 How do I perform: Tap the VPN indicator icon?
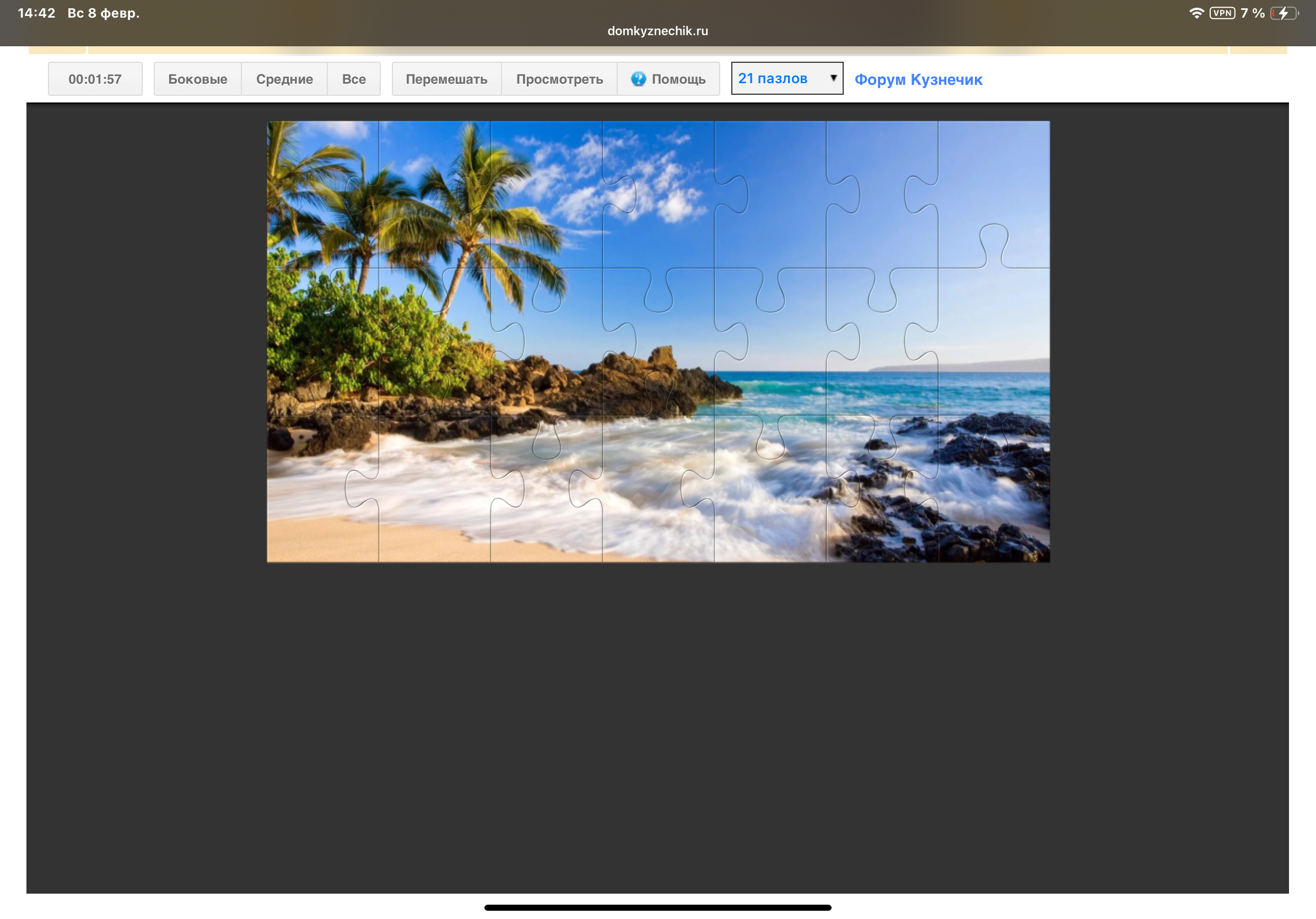click(1222, 13)
